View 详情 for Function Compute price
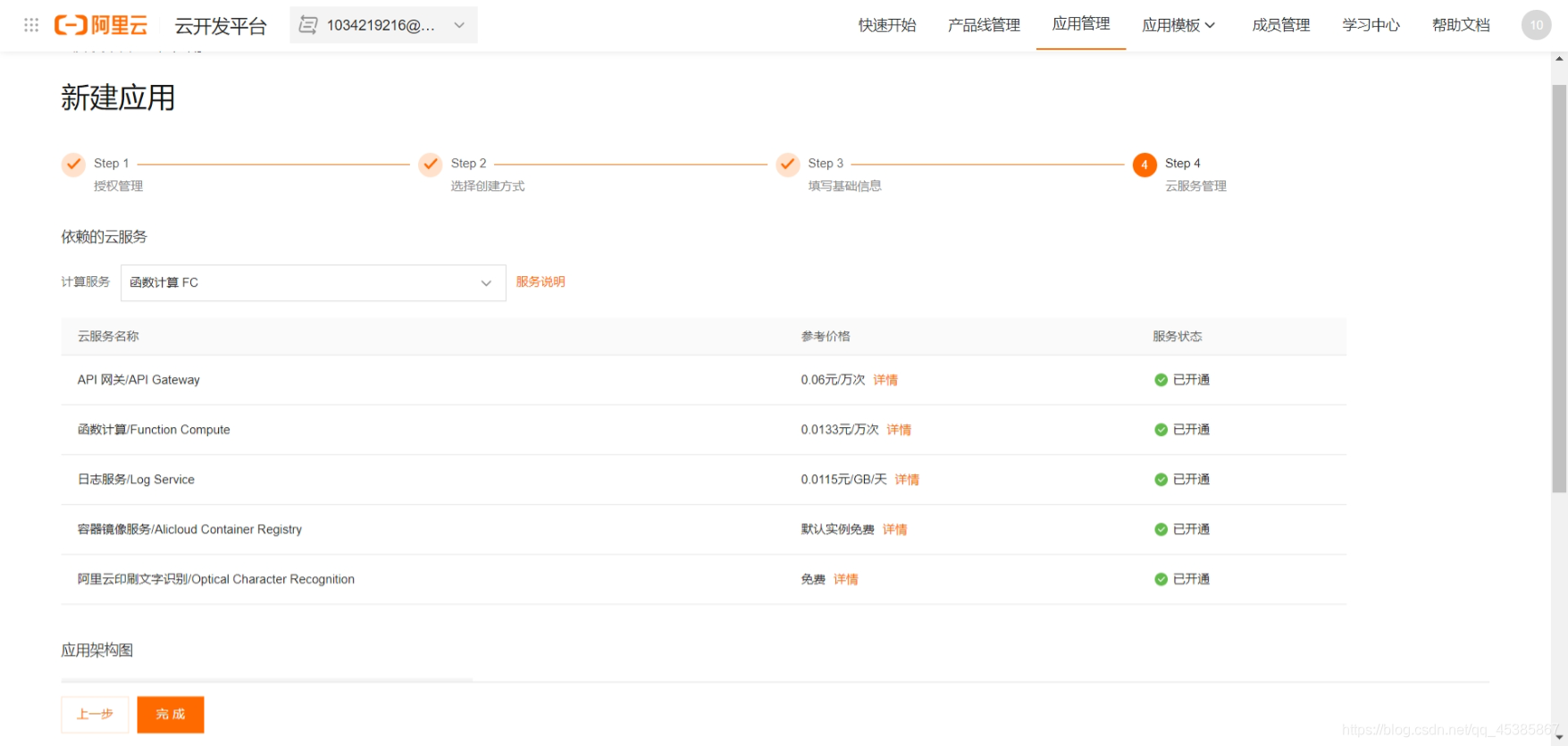 (899, 430)
